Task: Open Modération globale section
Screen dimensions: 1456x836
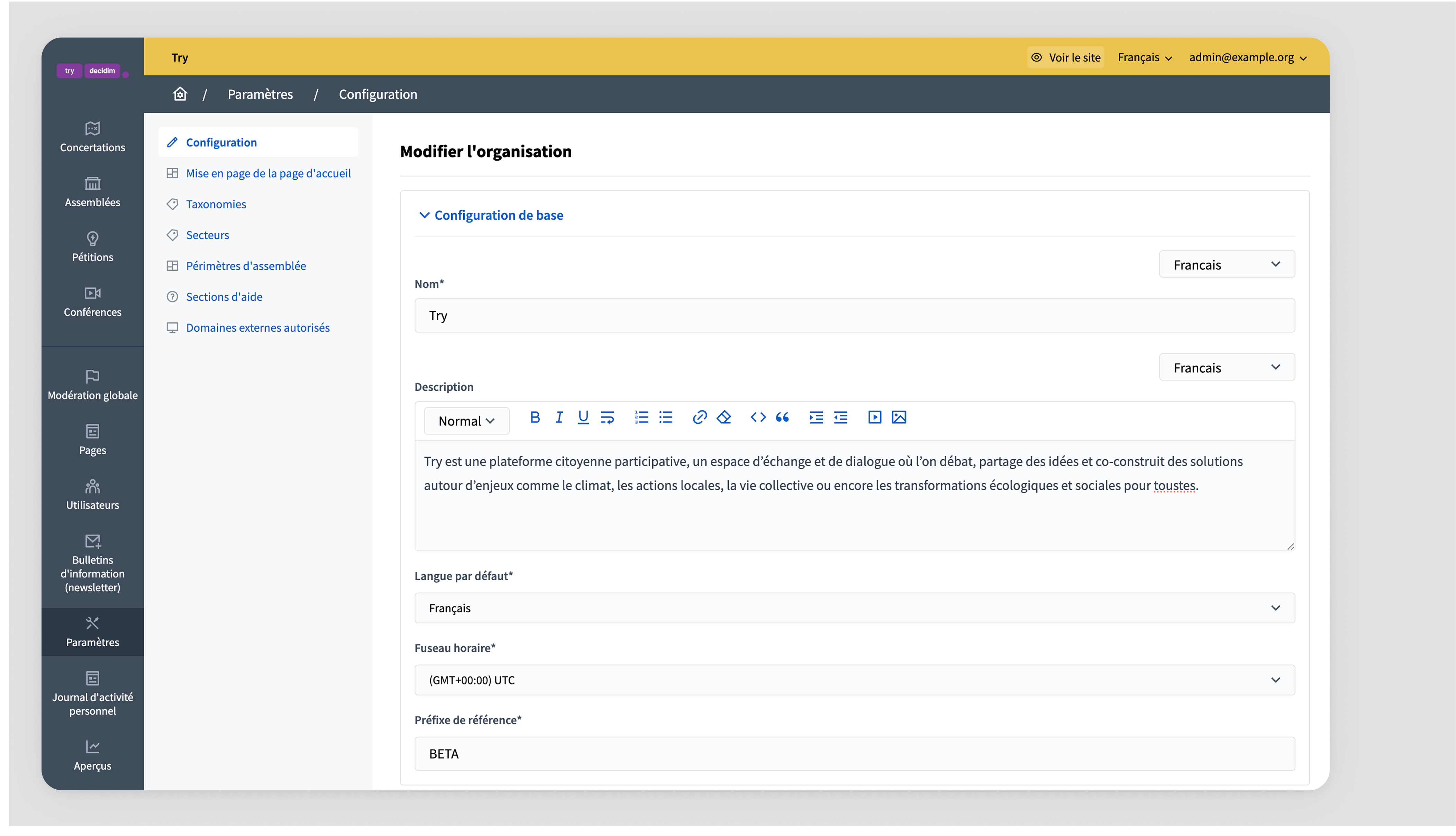Action: 92,385
